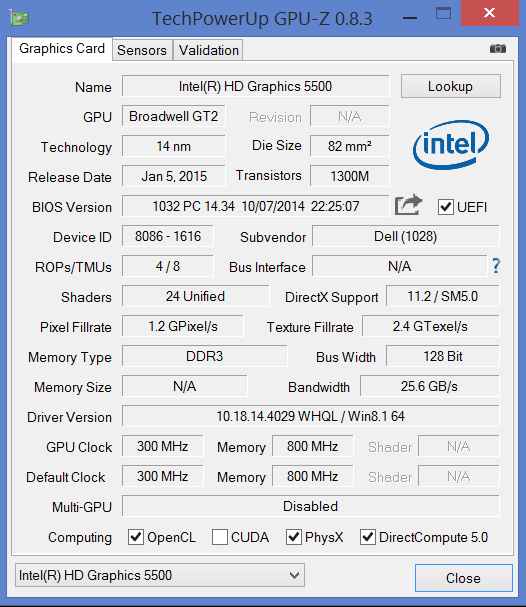This screenshot has height=607, width=526.
Task: Click the Close button at bottom
Action: pos(464,578)
